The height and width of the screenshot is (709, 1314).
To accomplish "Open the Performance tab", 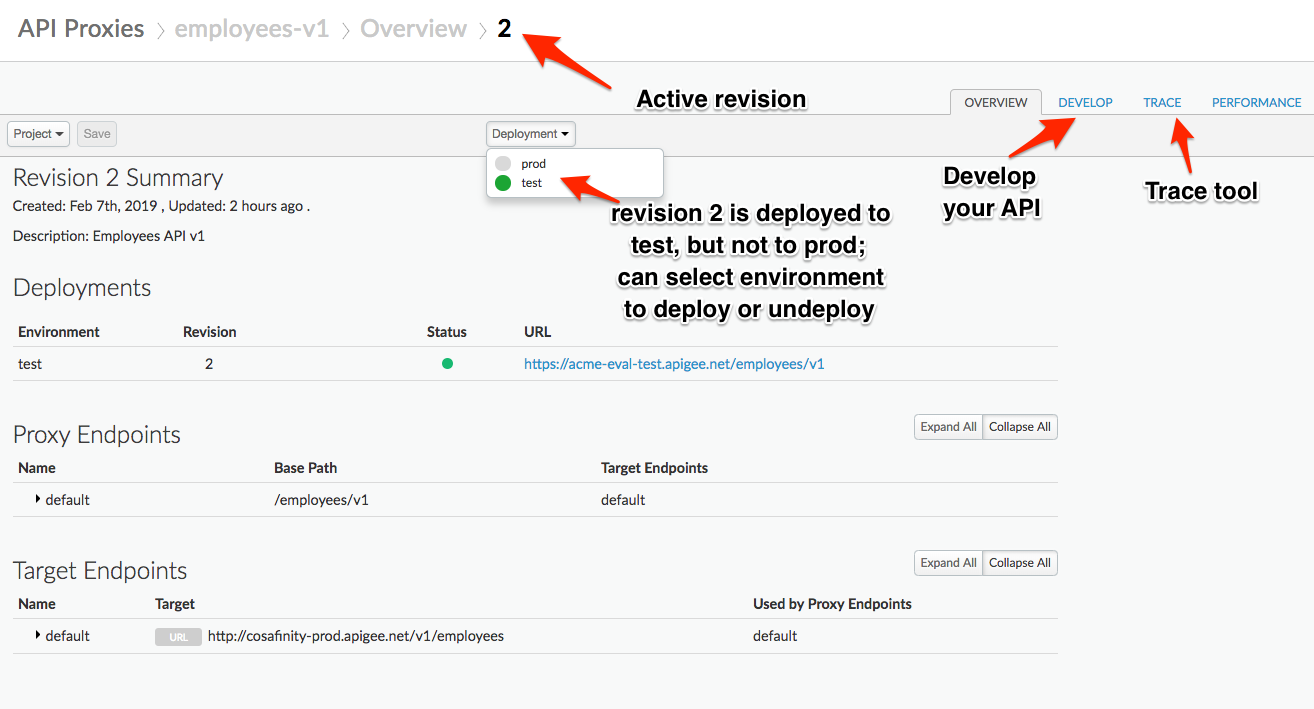I will click(1256, 102).
